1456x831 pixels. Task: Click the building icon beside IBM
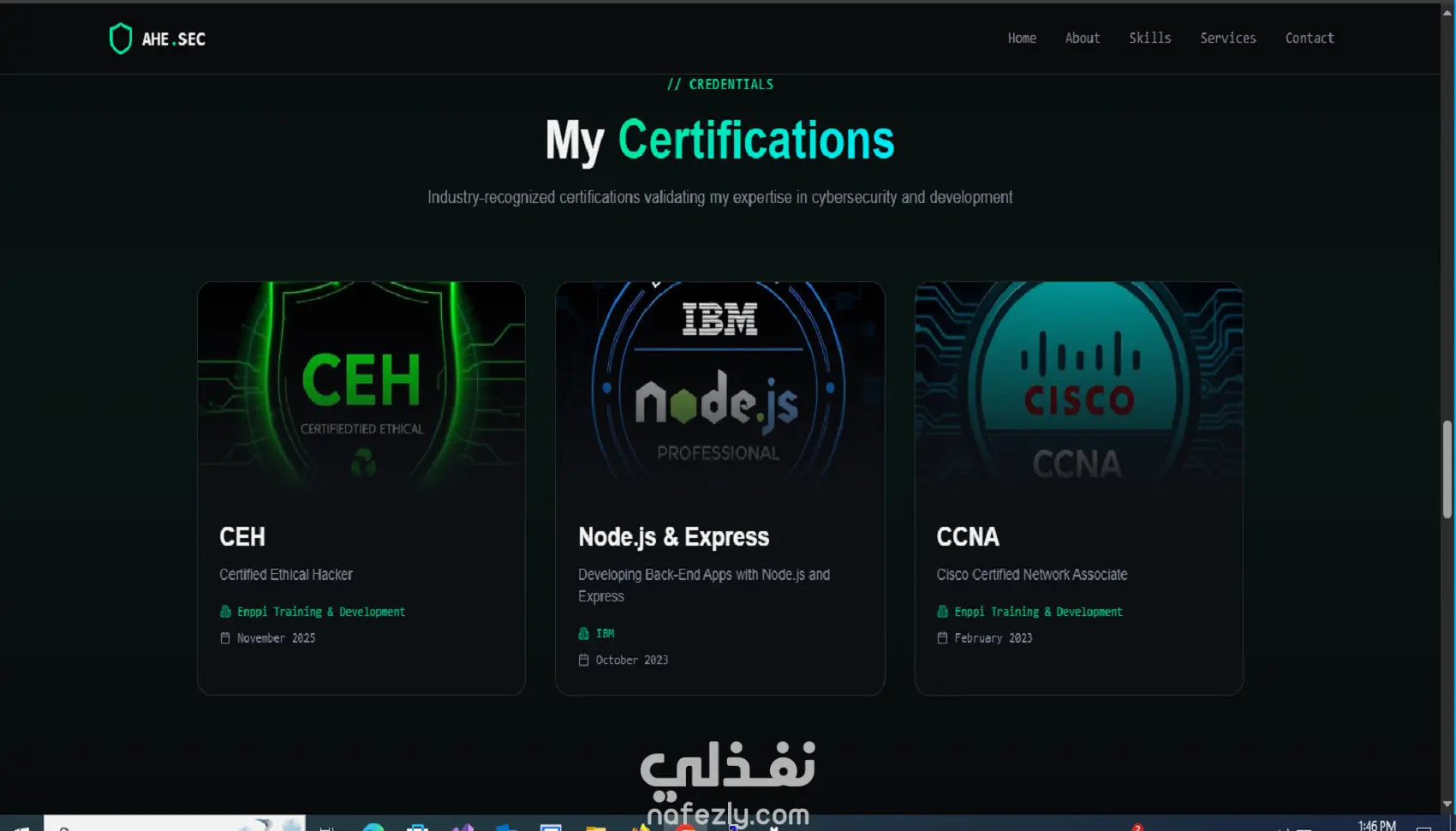(583, 634)
